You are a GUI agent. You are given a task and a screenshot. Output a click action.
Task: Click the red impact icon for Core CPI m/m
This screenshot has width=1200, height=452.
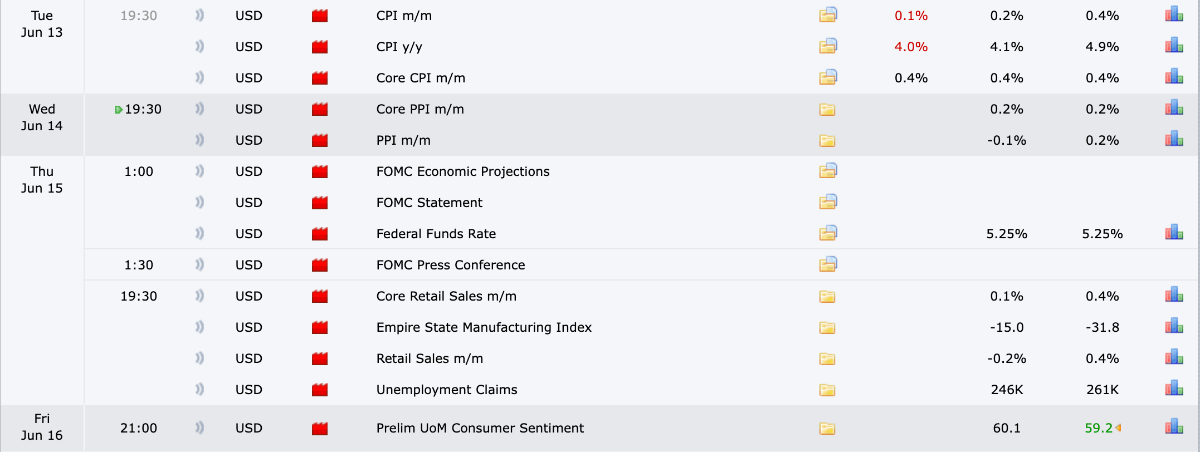[x=320, y=78]
